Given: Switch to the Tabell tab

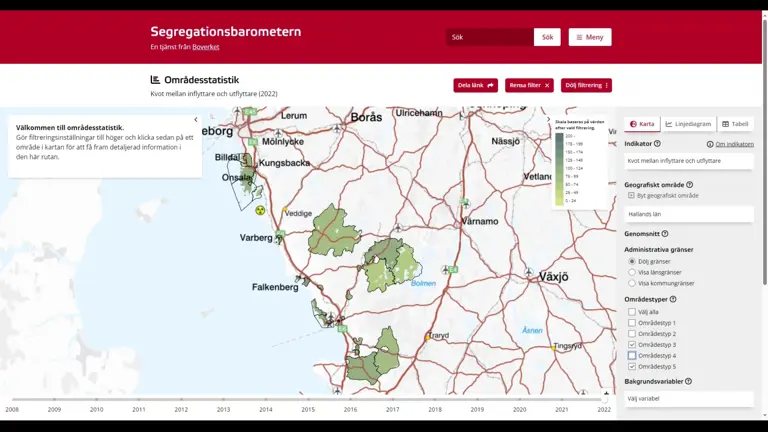Looking at the screenshot, I should pyautogui.click(x=735, y=124).
